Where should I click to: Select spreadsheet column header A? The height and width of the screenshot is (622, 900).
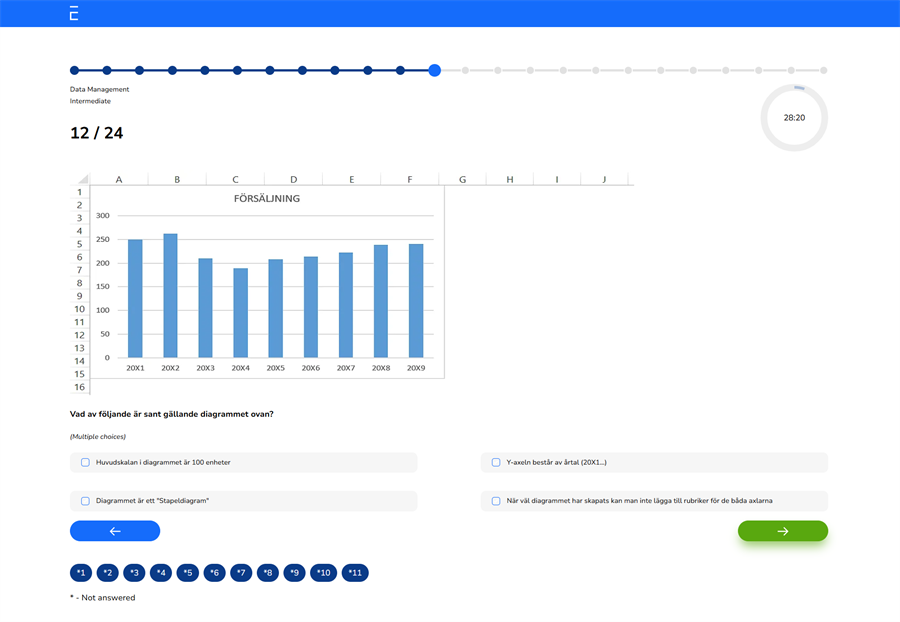click(x=119, y=178)
